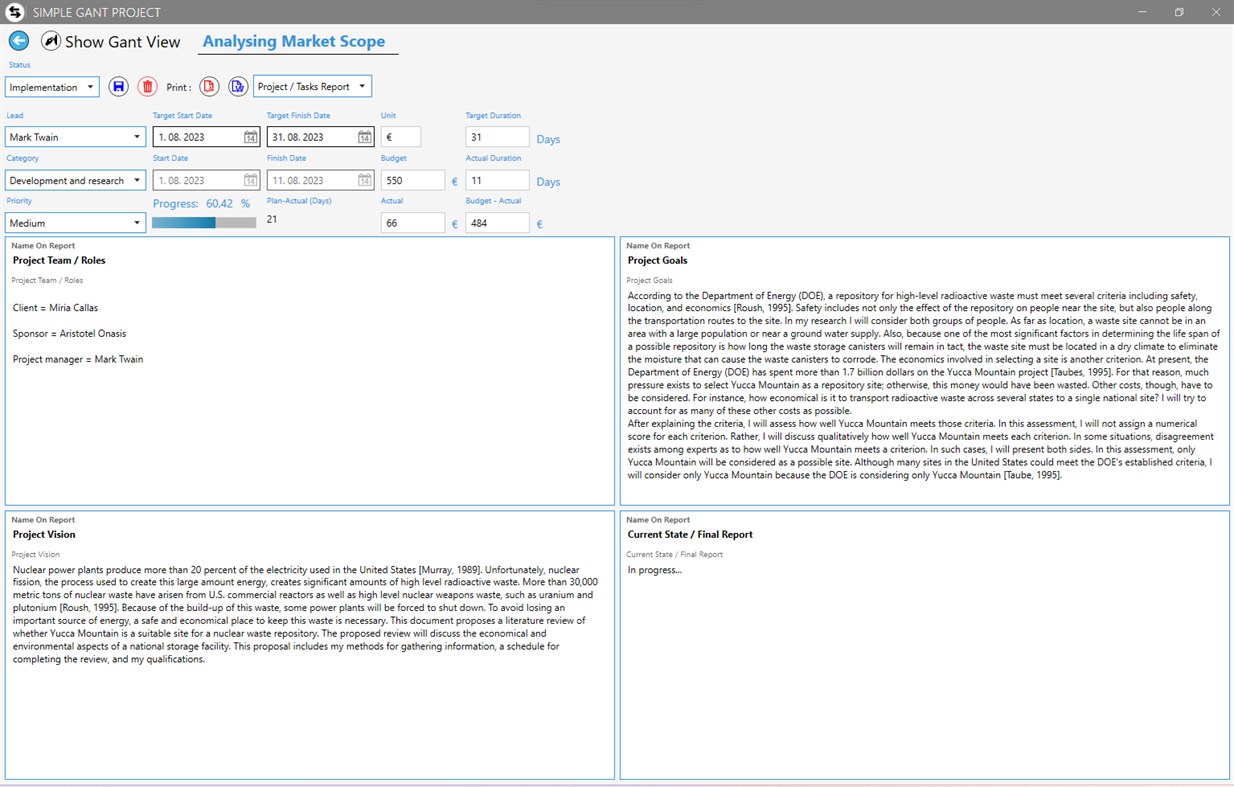Screen dimensions: 1234x787
Task: Open the Start Date calendar picker
Action: pos(249,179)
